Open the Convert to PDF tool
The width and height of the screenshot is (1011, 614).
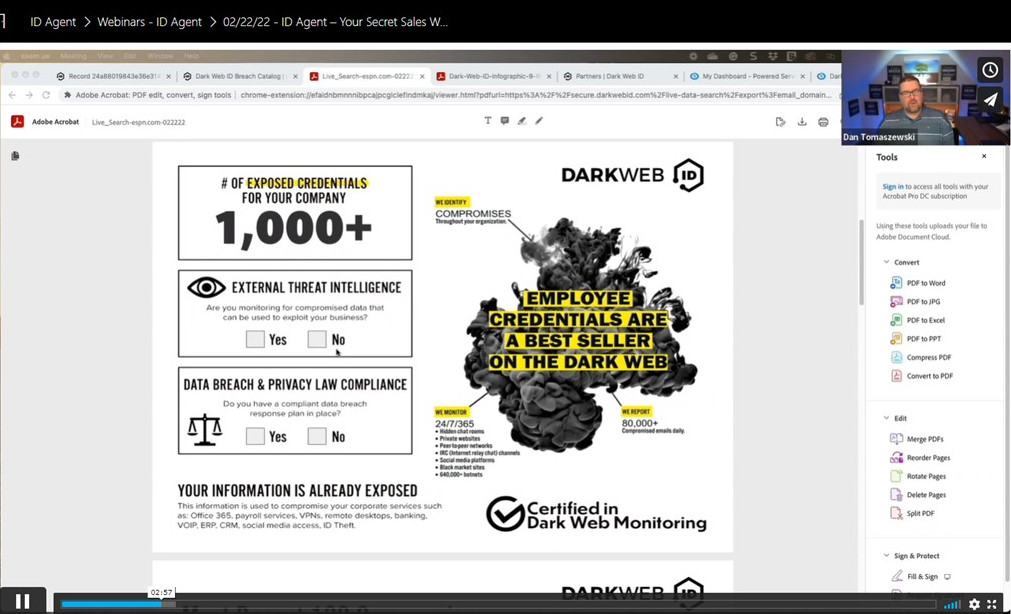929,376
